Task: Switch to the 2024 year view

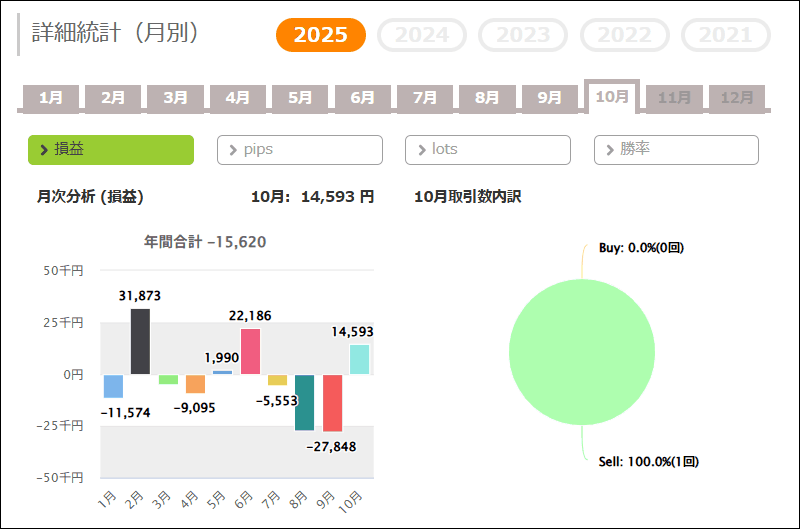Action: click(422, 35)
